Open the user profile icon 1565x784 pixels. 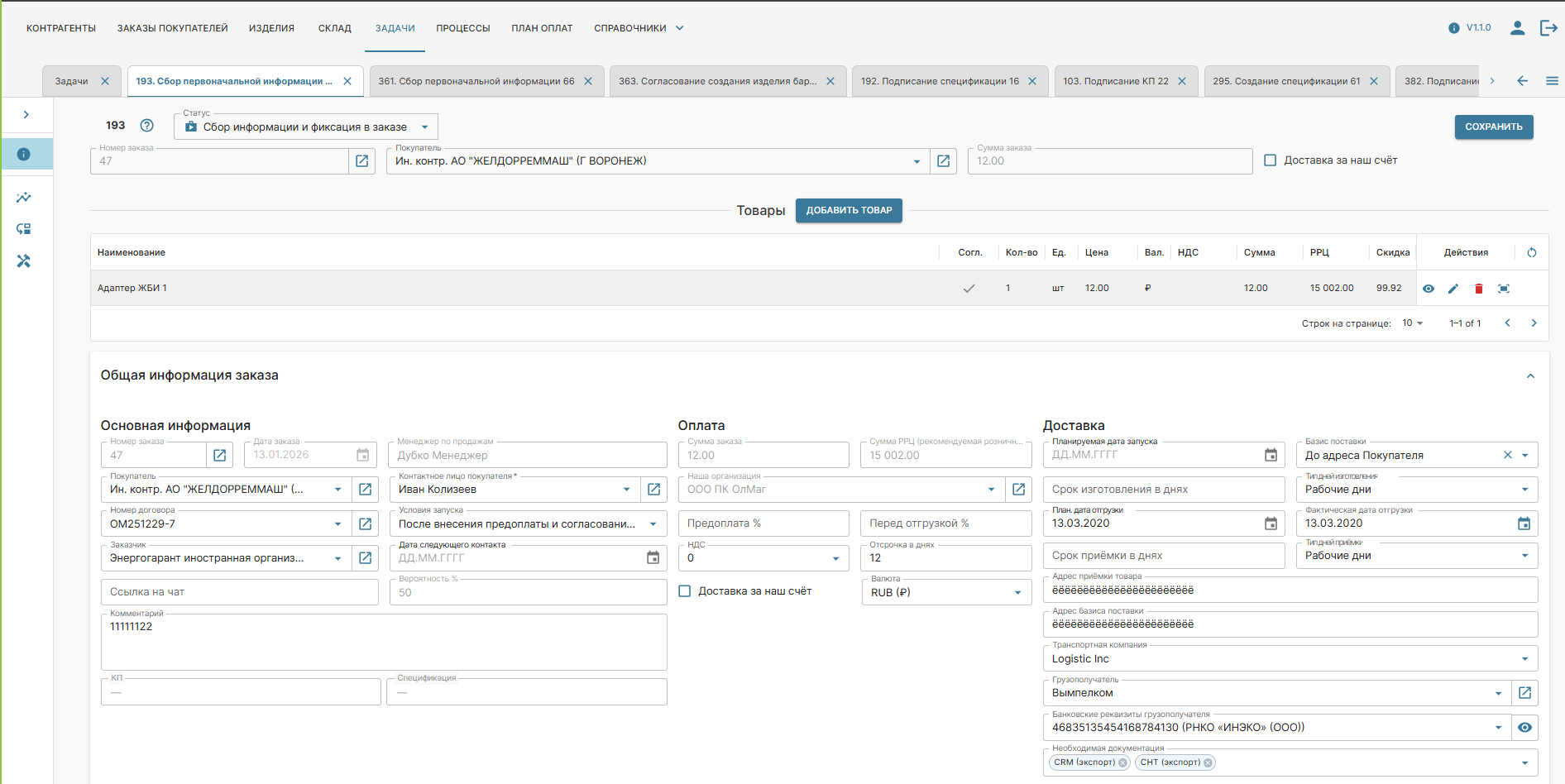(x=1517, y=28)
